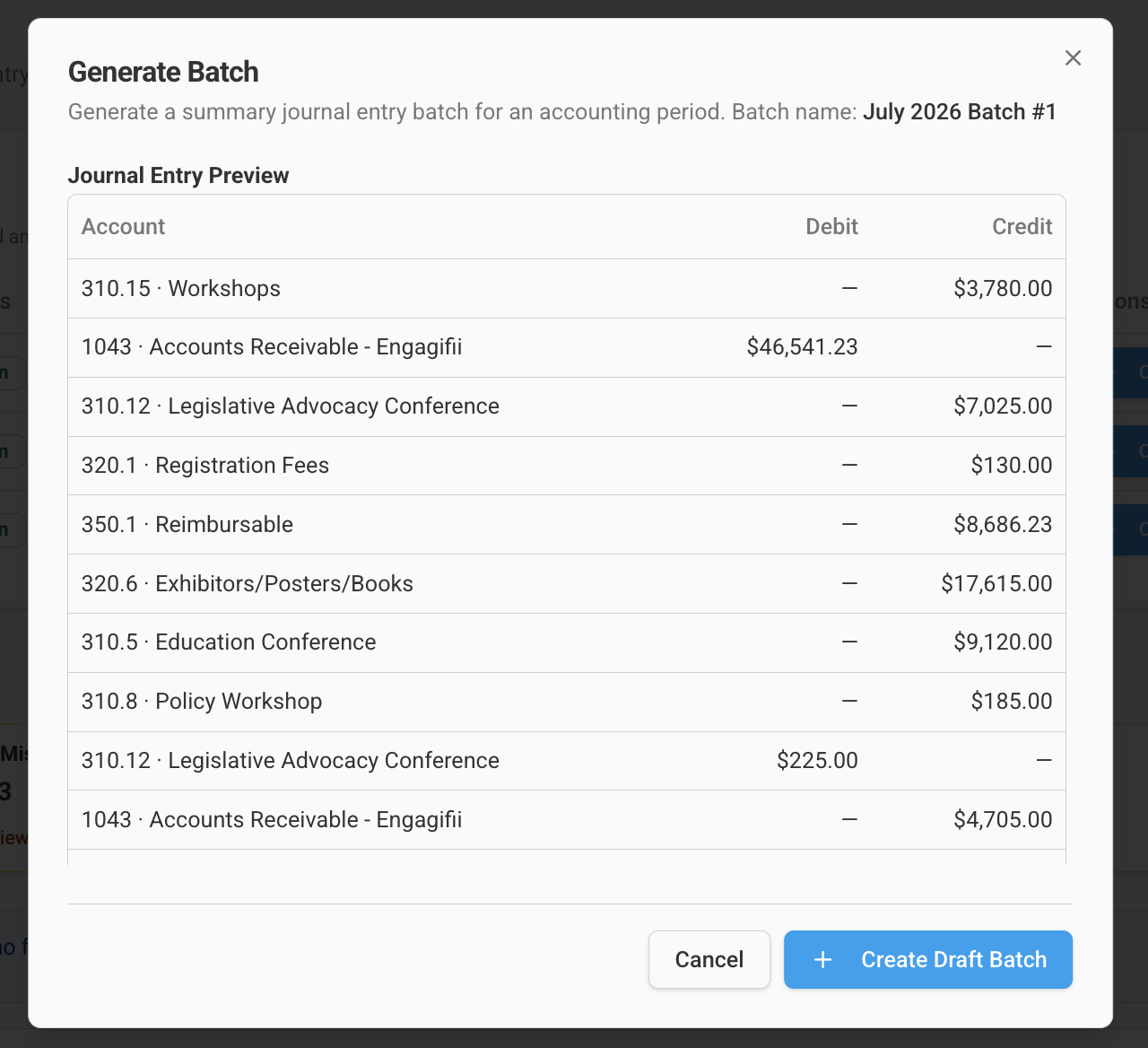Click the Debit column header
The width and height of the screenshot is (1148, 1048).
pyautogui.click(x=831, y=226)
